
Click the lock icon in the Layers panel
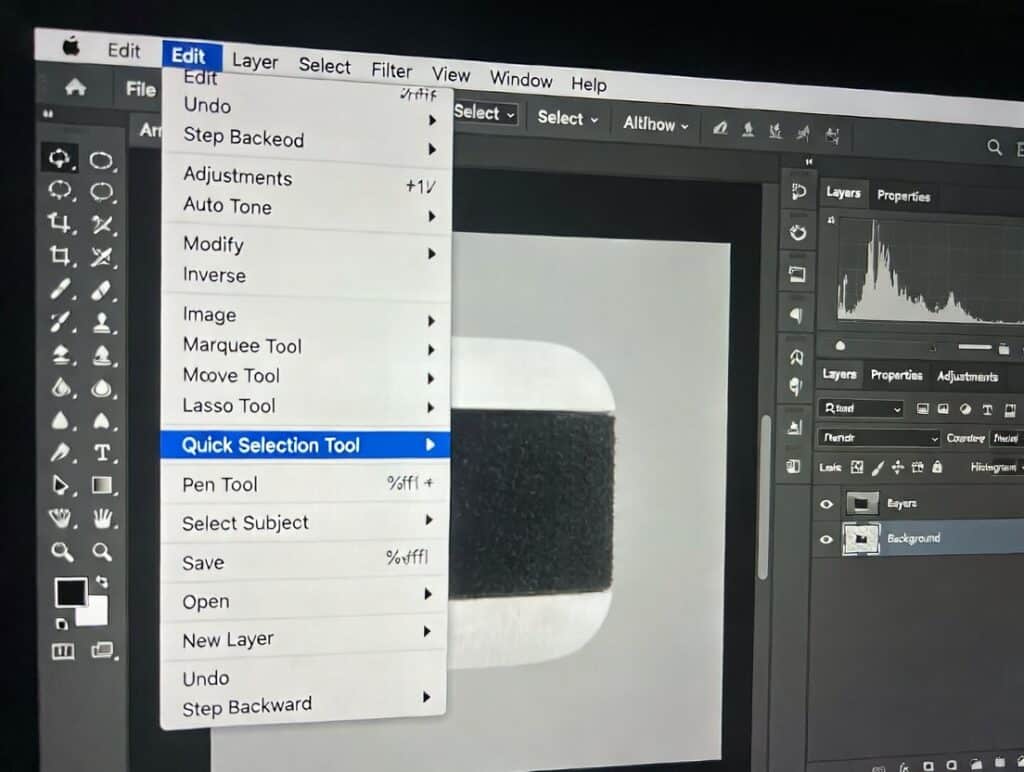937,467
